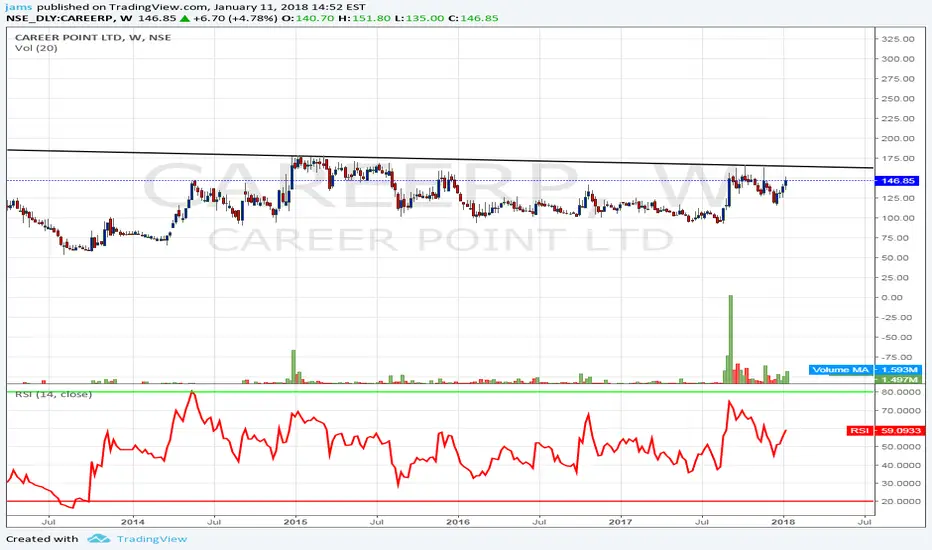This screenshot has width=932, height=550.
Task: Click the Volume MA 1.593M label
Action: 865,370
